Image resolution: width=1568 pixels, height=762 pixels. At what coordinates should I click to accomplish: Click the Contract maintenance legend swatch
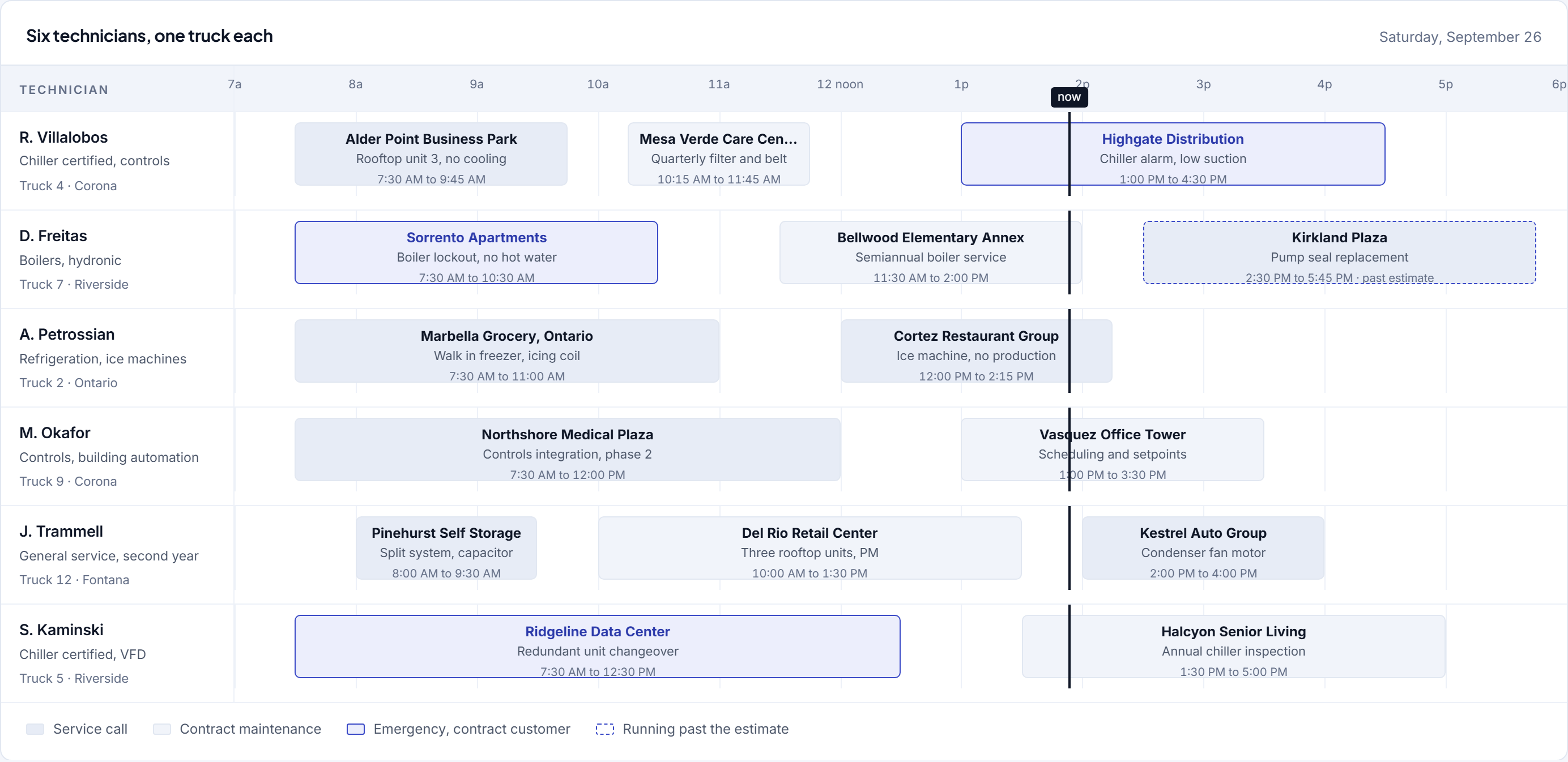(x=162, y=729)
